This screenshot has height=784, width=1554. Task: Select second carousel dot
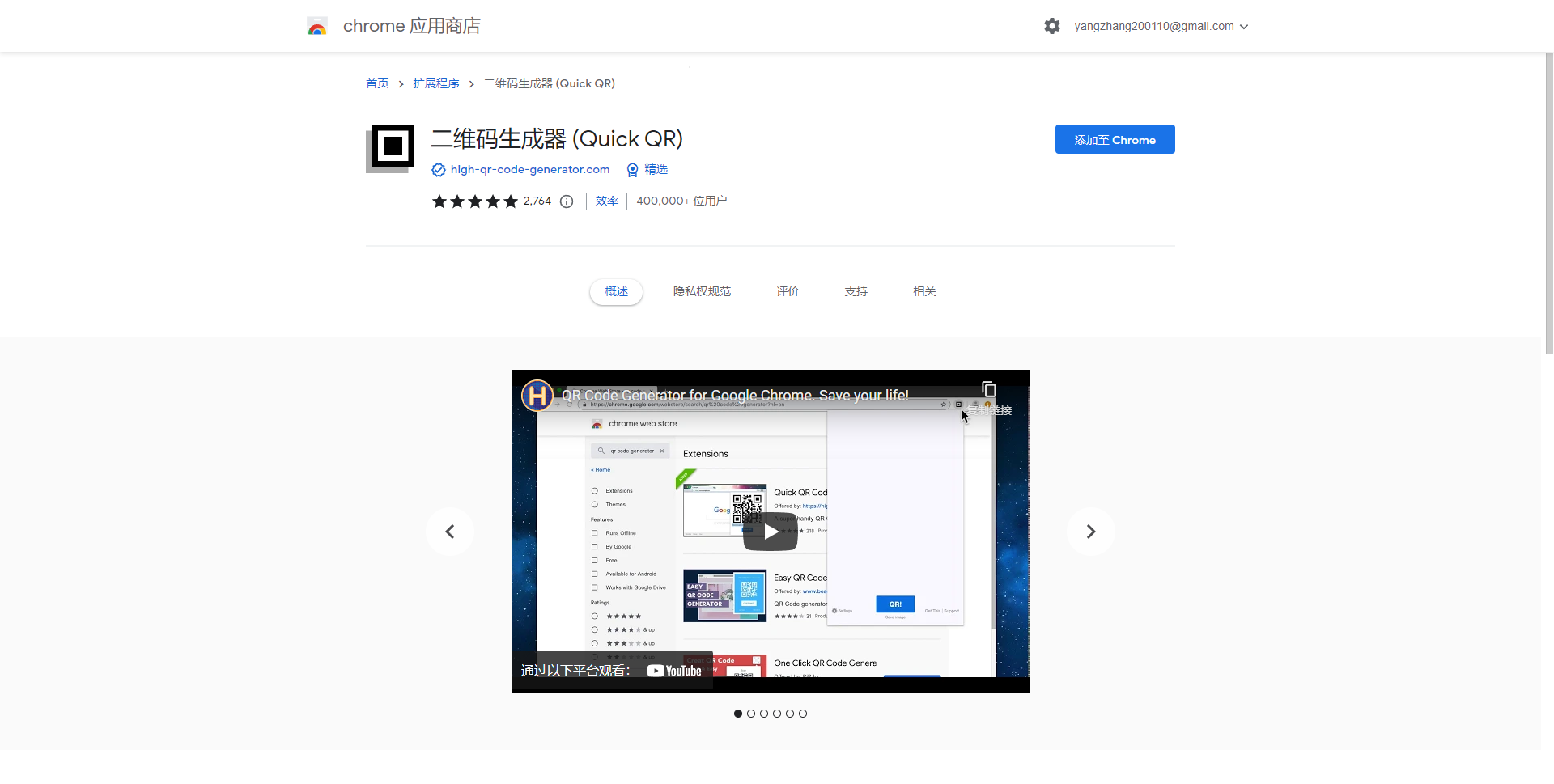click(751, 714)
